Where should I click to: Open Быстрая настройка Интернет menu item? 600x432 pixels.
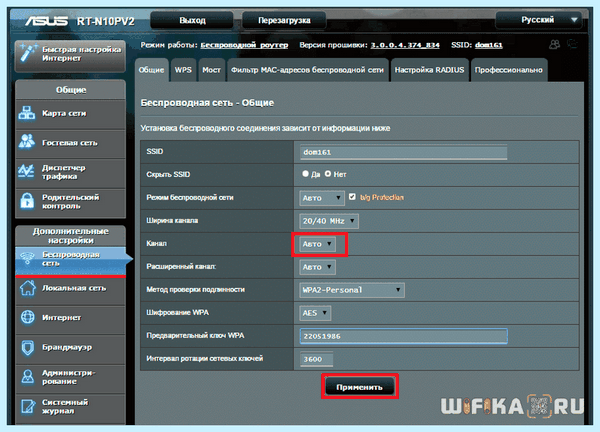(70, 54)
